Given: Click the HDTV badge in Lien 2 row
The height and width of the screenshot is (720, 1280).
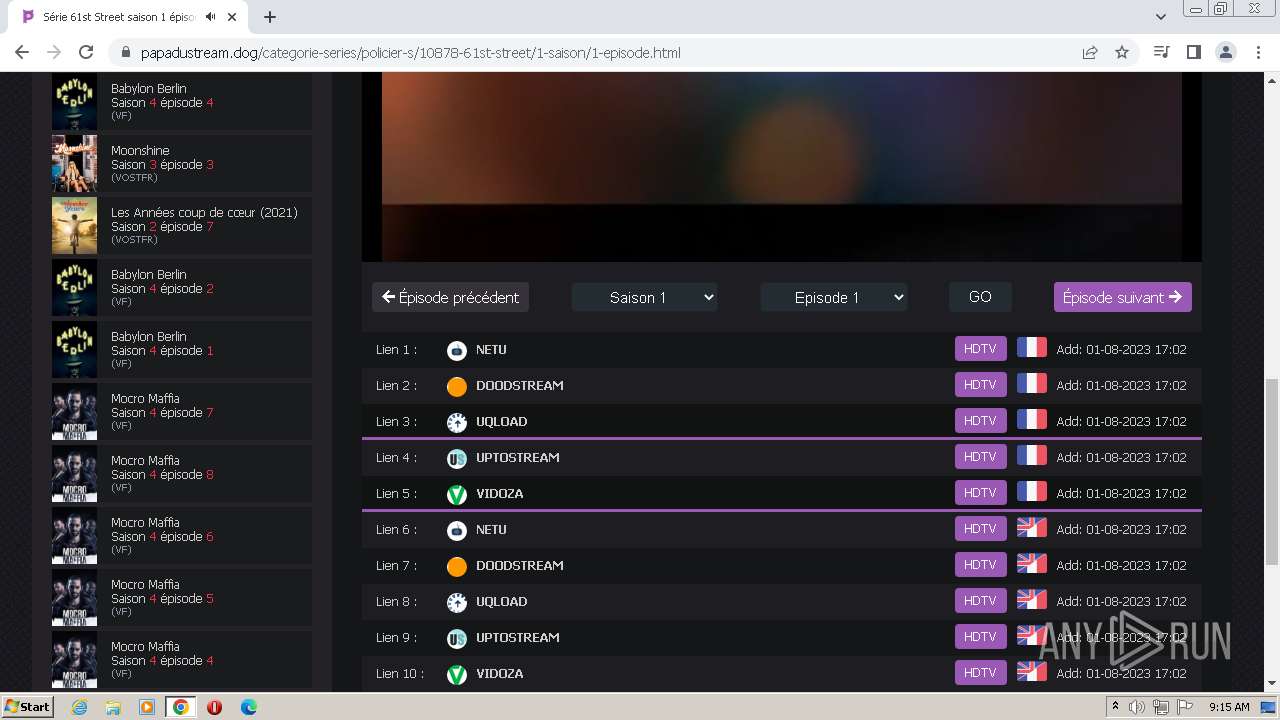Looking at the screenshot, I should (x=980, y=384).
